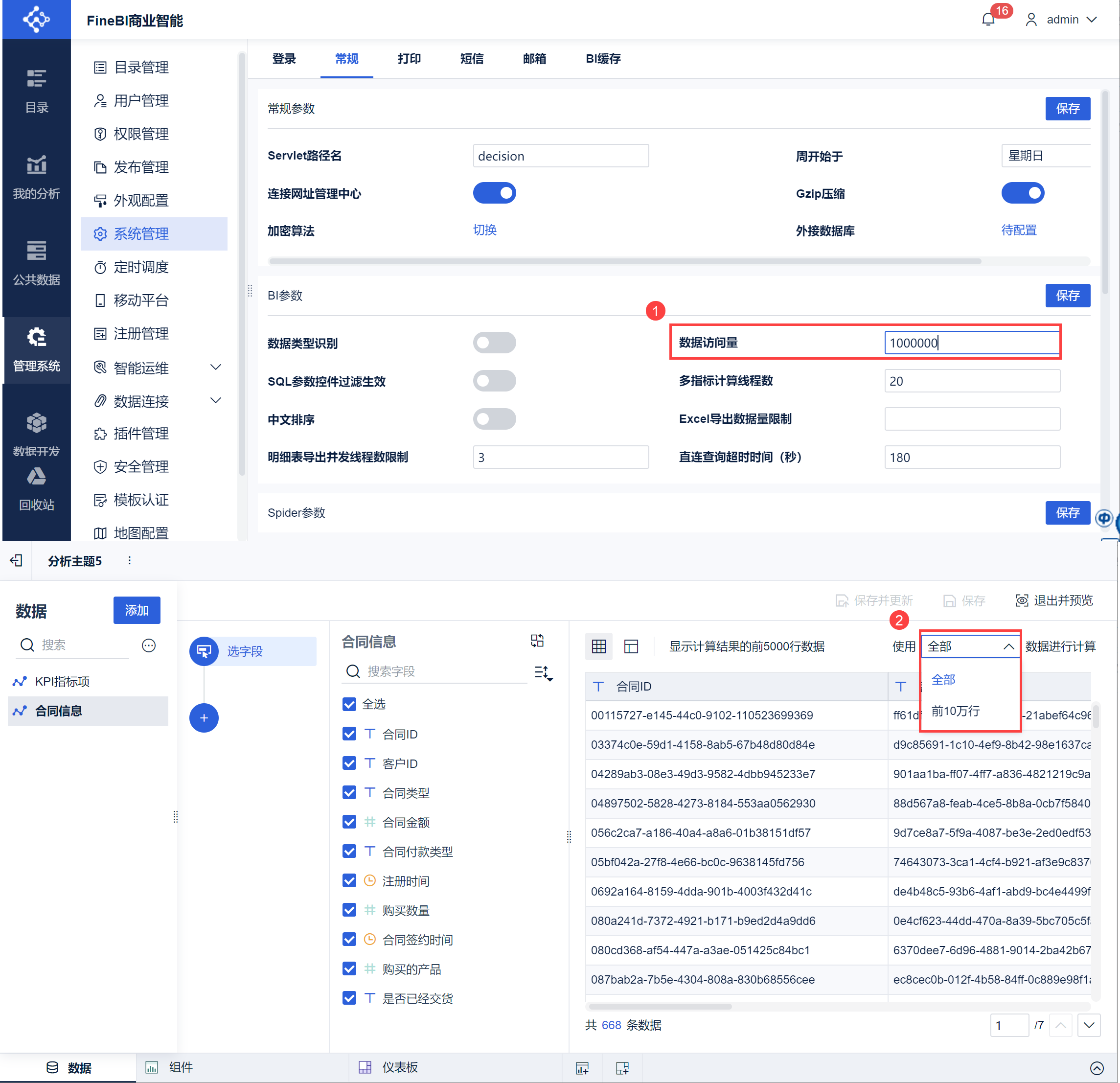Switch to table grid view icon
Image resolution: width=1120 pixels, height=1083 pixels.
(x=598, y=646)
